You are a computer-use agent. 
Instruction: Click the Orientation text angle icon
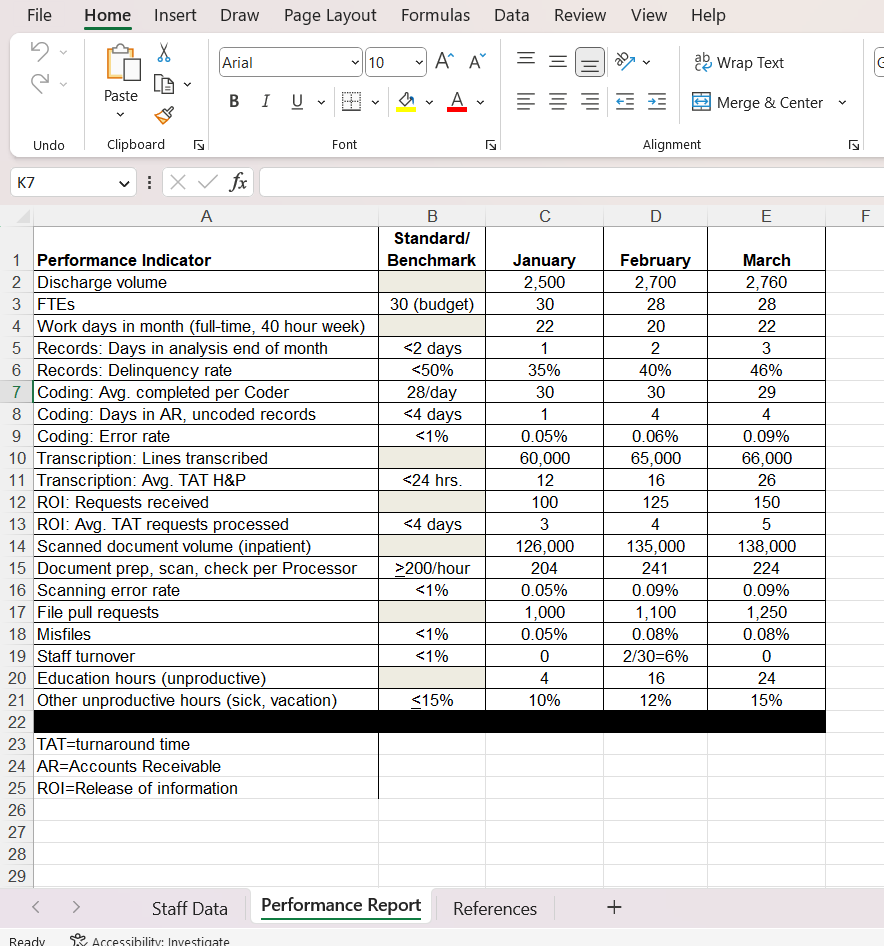(625, 62)
